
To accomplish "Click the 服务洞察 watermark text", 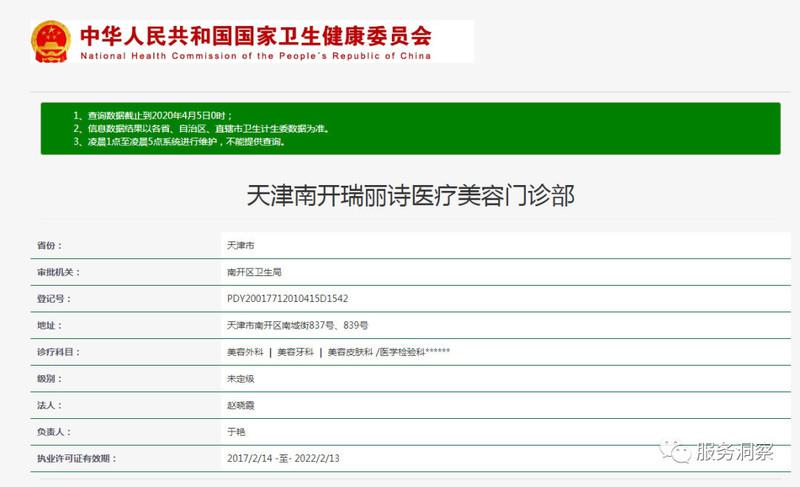I will click(736, 452).
